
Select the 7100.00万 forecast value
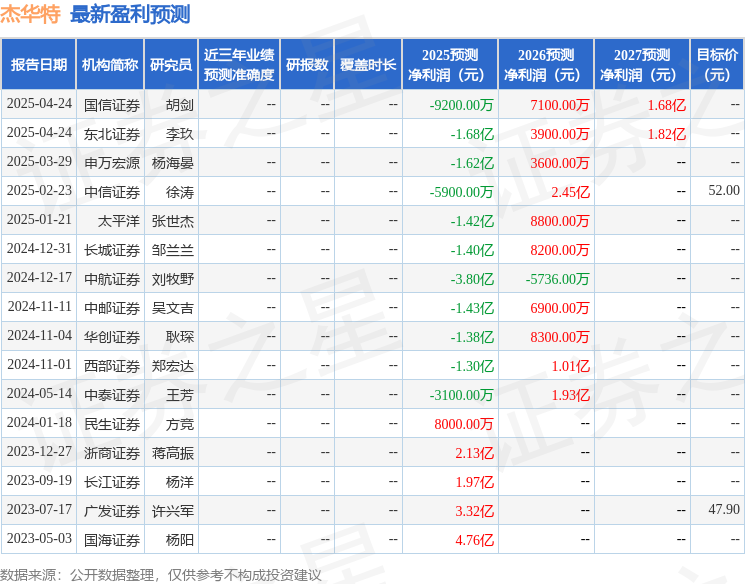tap(560, 105)
